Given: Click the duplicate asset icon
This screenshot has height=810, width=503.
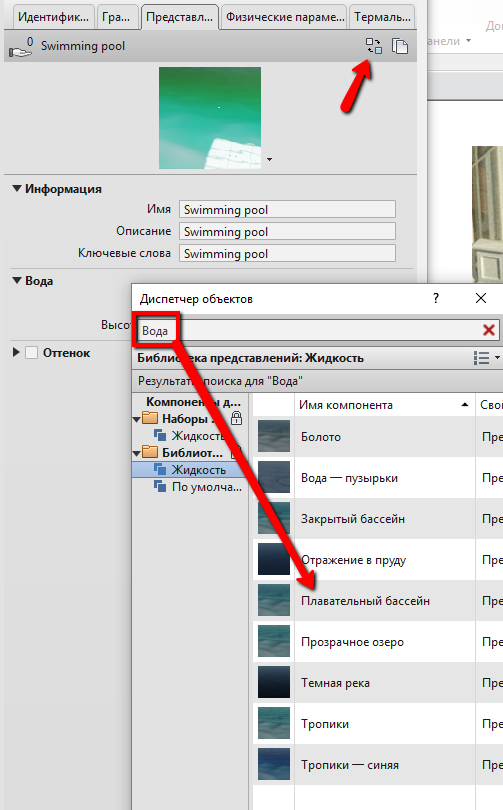Looking at the screenshot, I should 400,46.
